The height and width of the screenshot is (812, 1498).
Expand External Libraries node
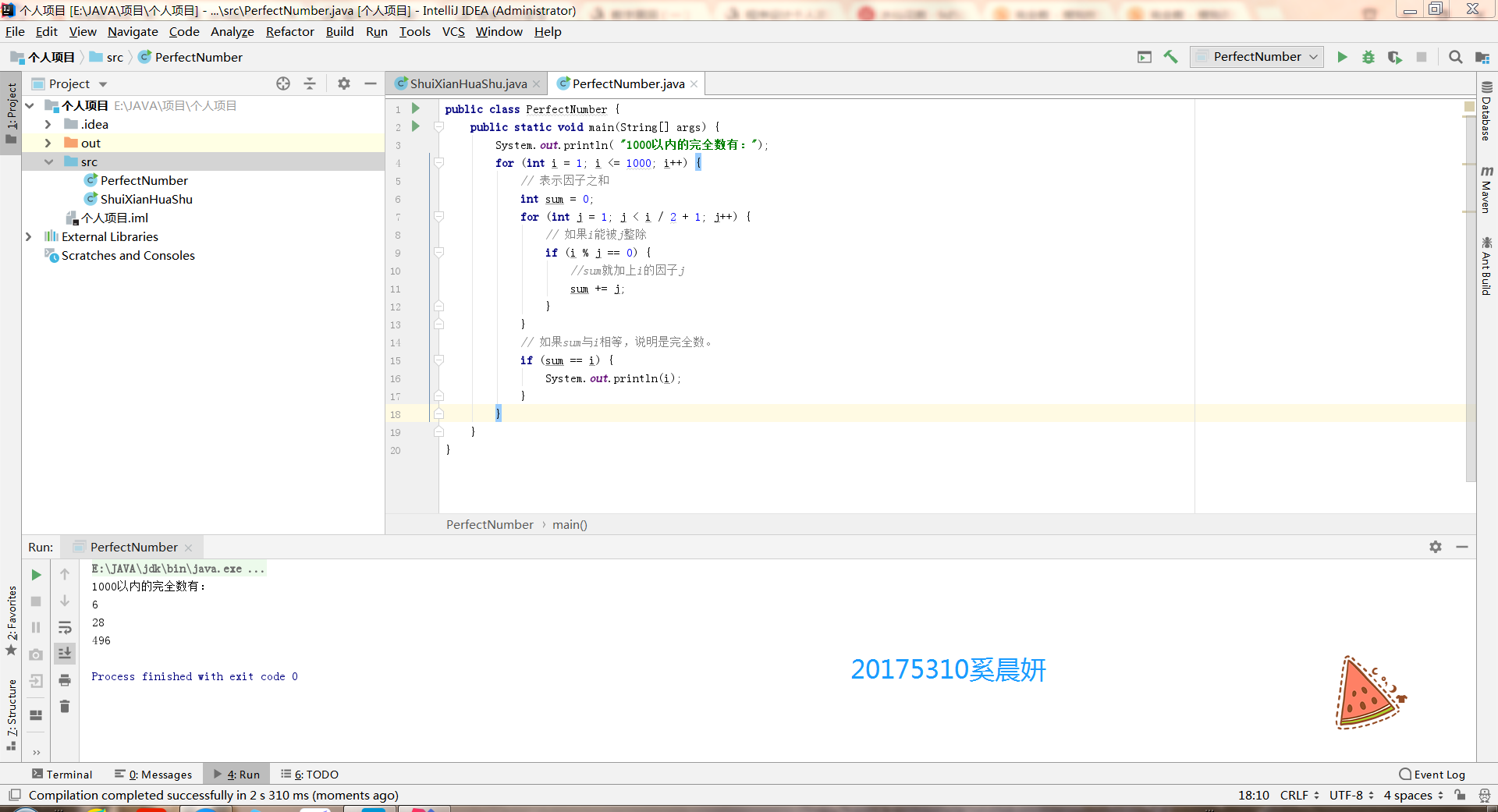tap(30, 236)
